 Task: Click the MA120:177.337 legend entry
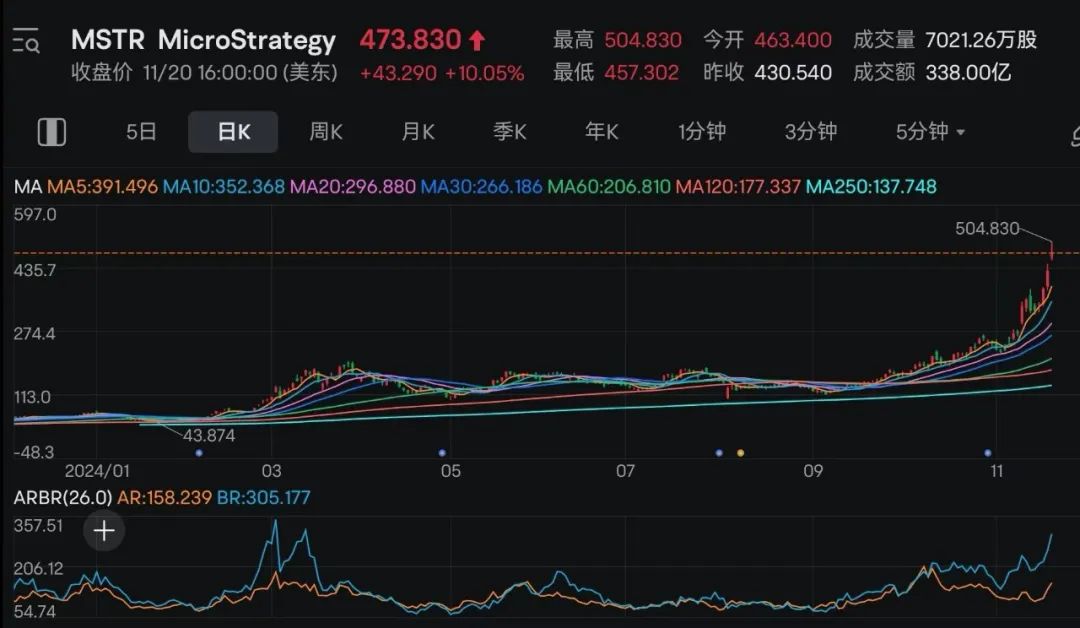coord(738,187)
